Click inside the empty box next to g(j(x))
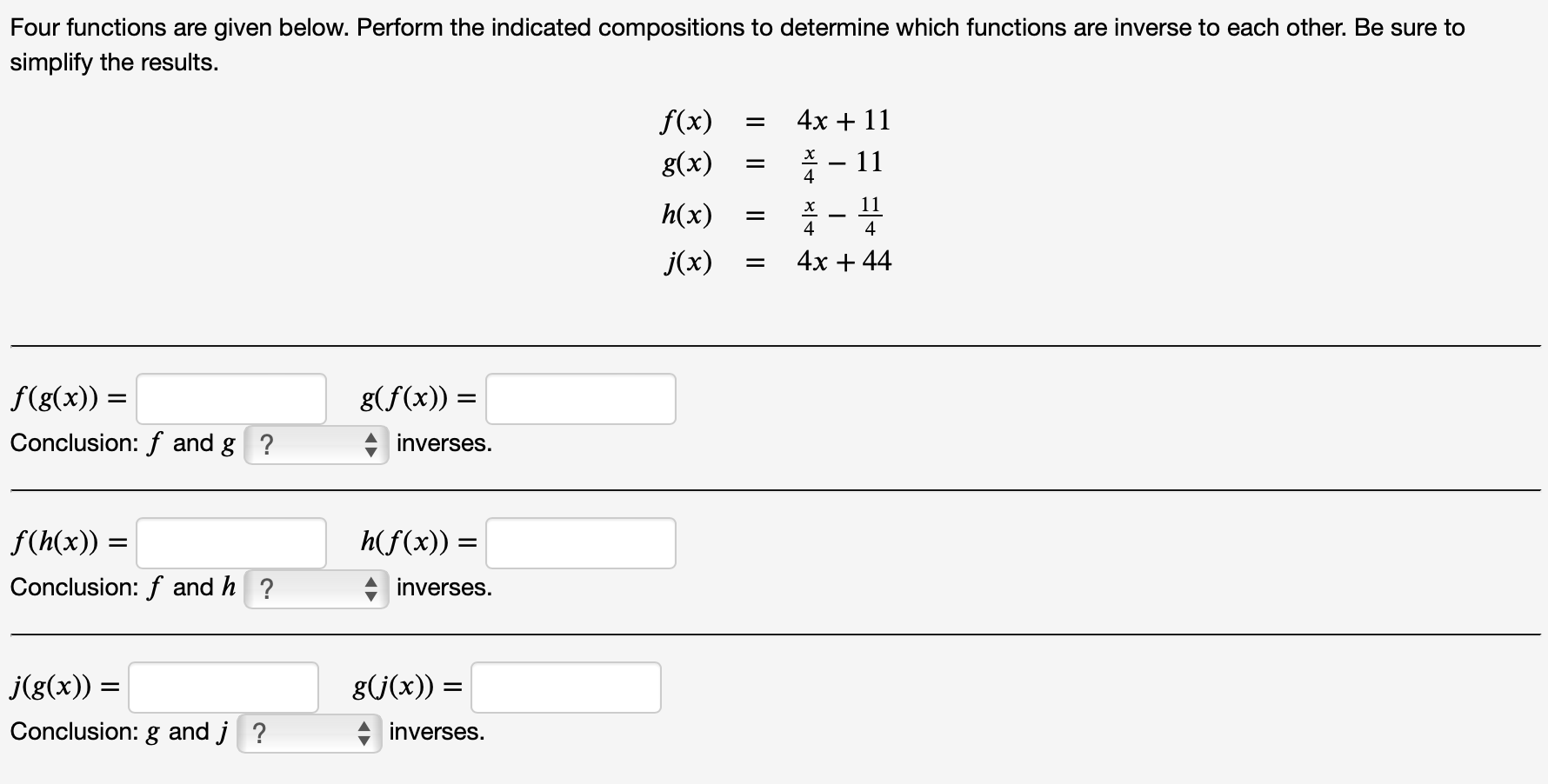 point(565,688)
